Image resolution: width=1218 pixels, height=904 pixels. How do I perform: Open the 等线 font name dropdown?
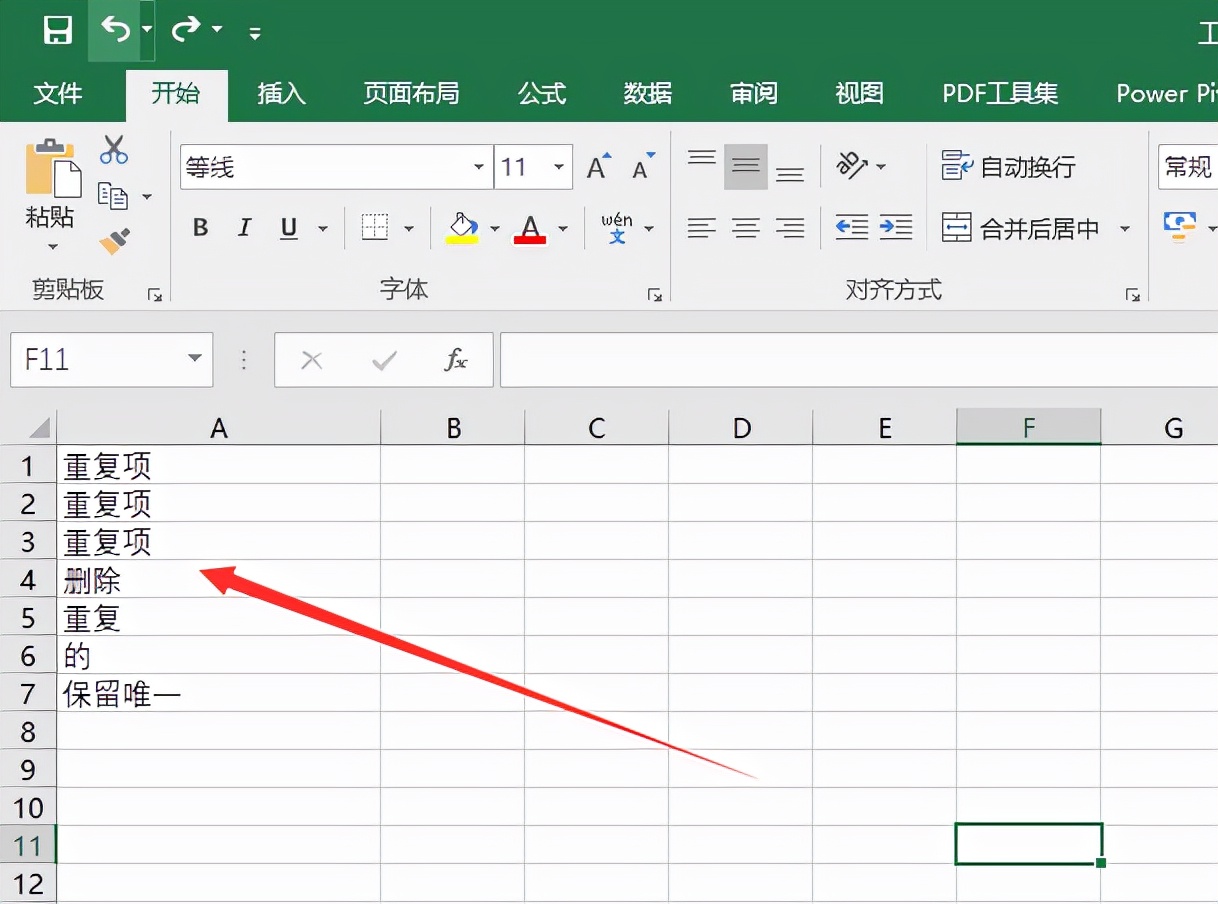[x=479, y=167]
